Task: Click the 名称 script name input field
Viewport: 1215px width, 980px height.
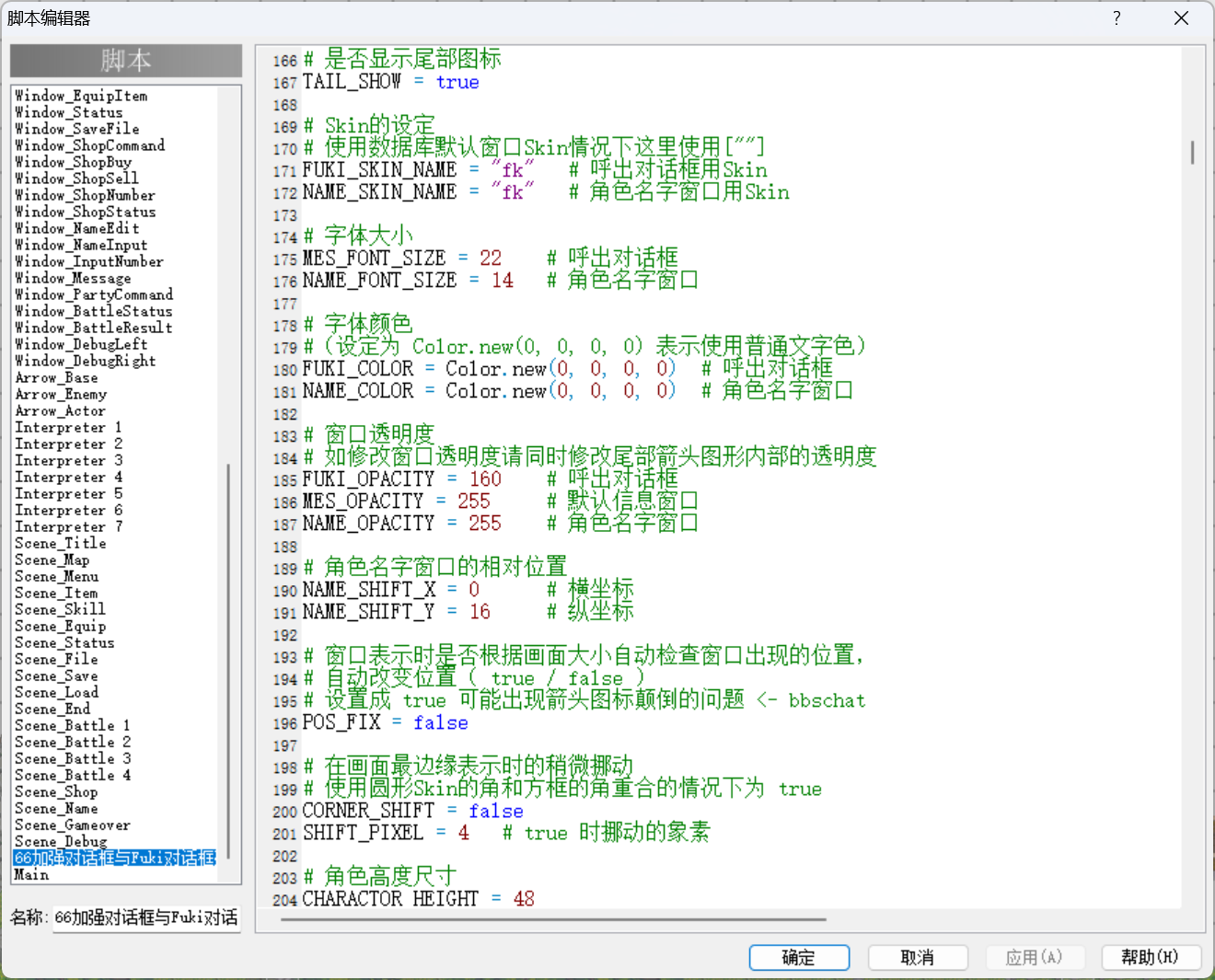Action: [146, 917]
